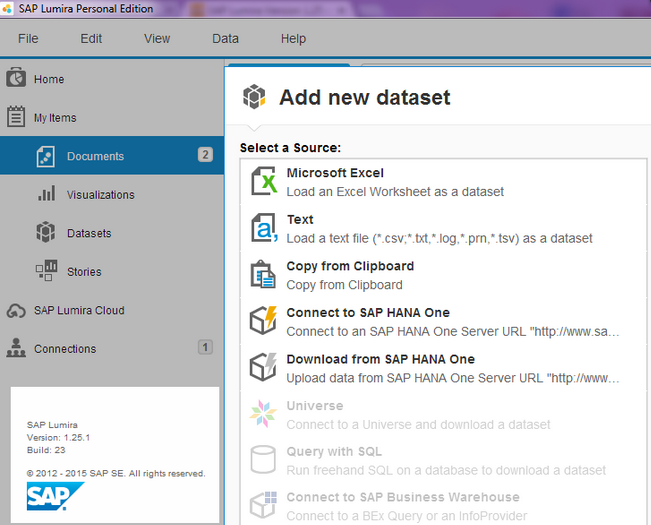Click the 'Load a text file' description

click(439, 239)
